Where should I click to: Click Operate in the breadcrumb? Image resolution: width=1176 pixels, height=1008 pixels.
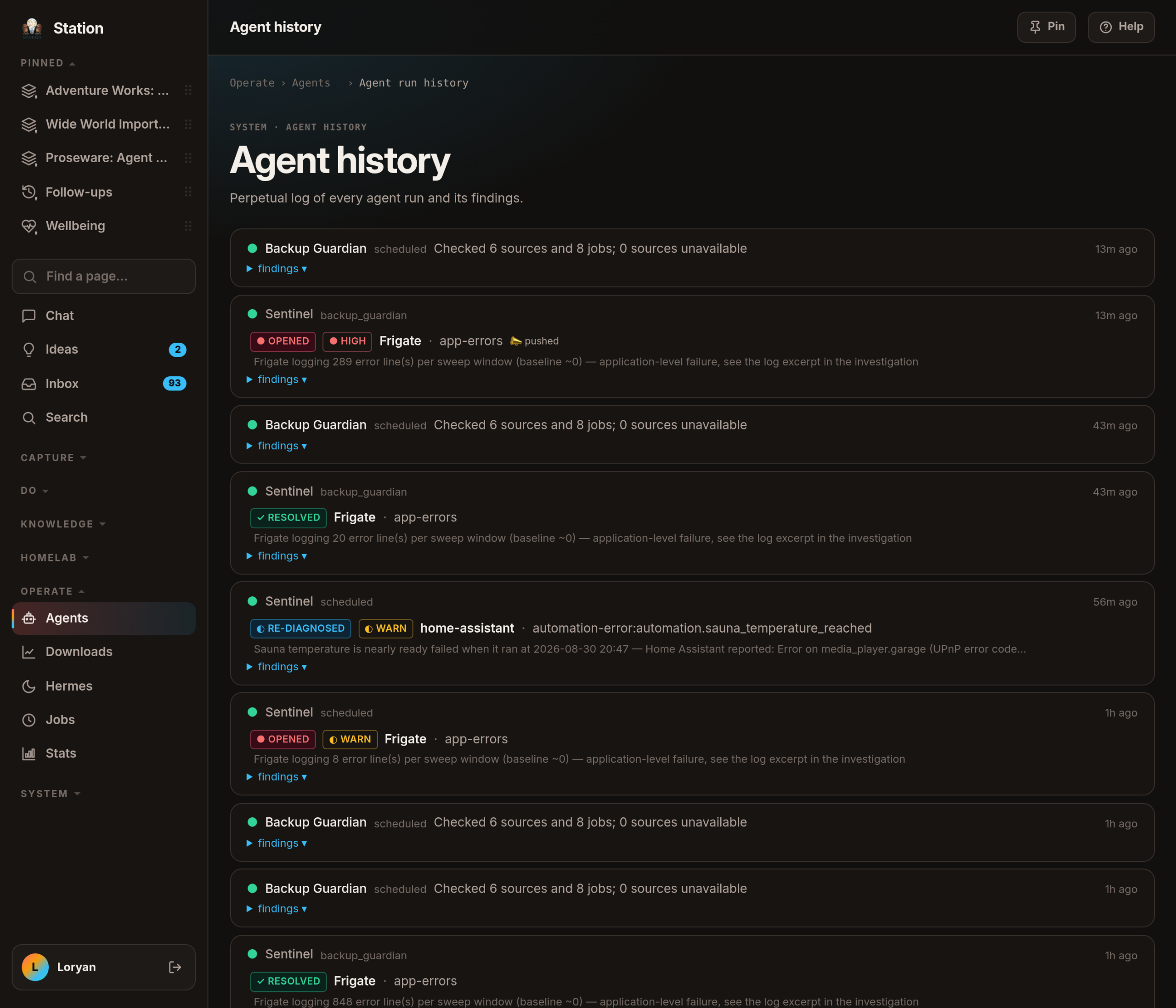(252, 83)
